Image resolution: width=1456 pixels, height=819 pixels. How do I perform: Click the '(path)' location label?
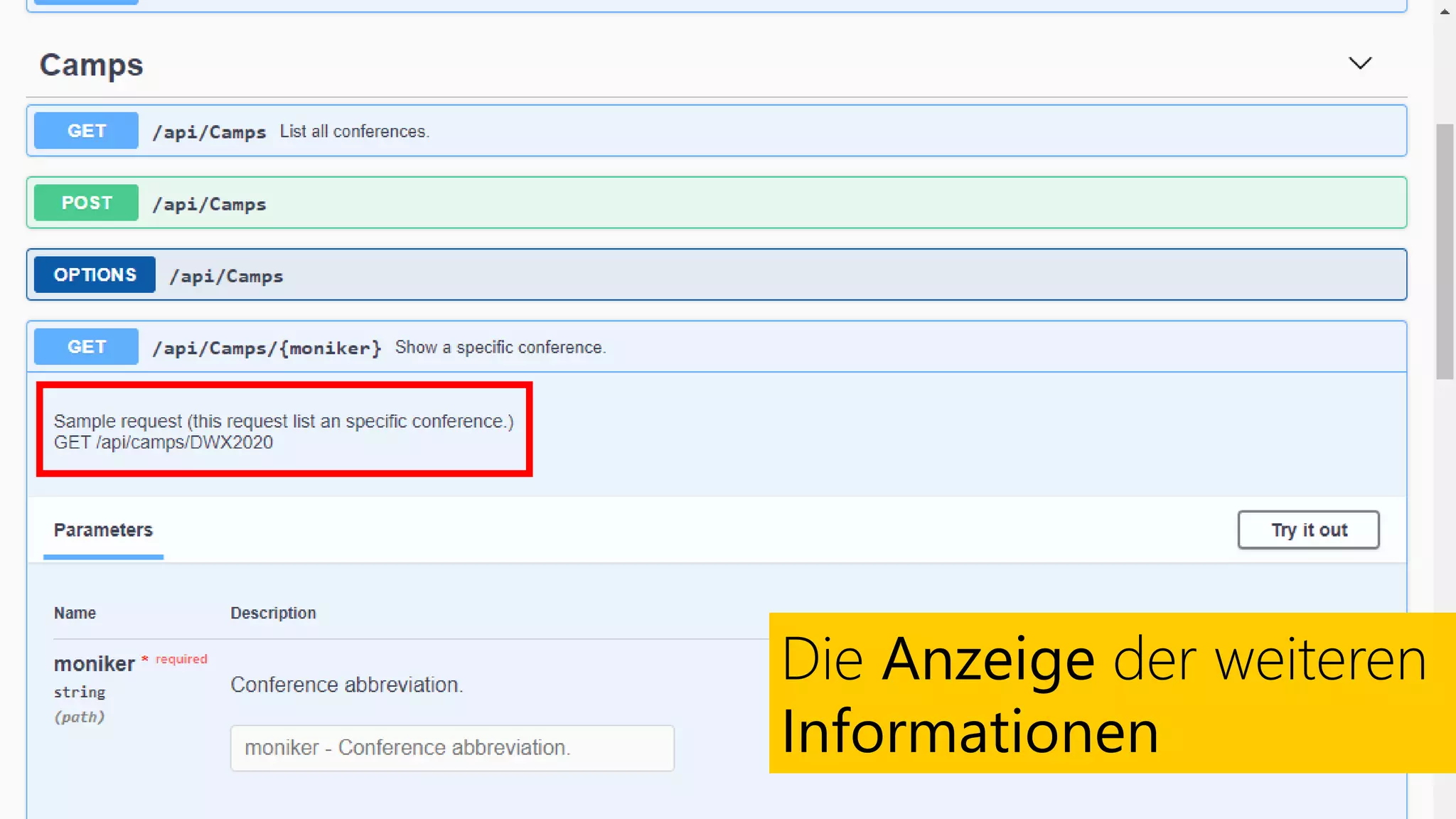(80, 717)
